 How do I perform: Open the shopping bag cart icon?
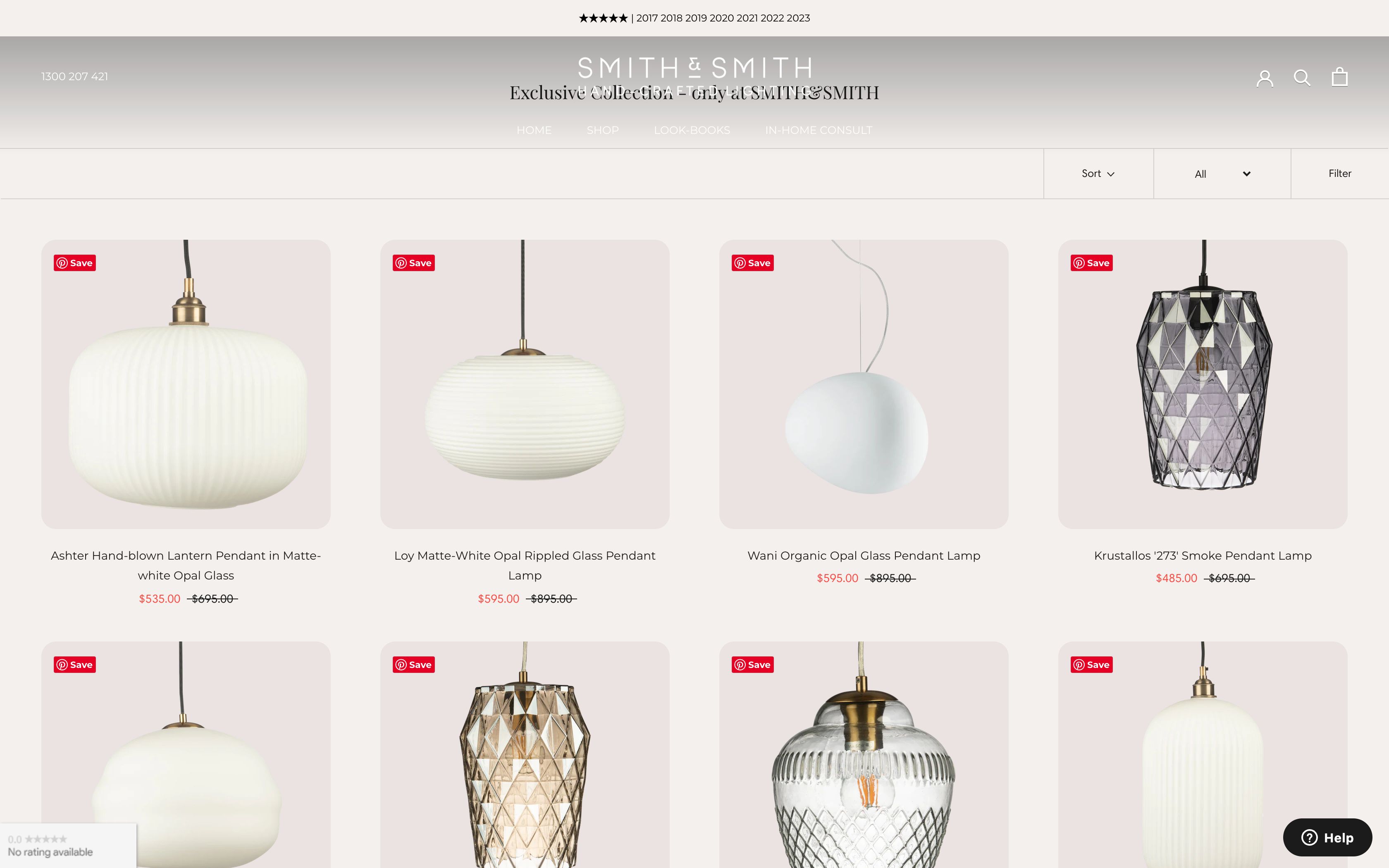[x=1339, y=77]
